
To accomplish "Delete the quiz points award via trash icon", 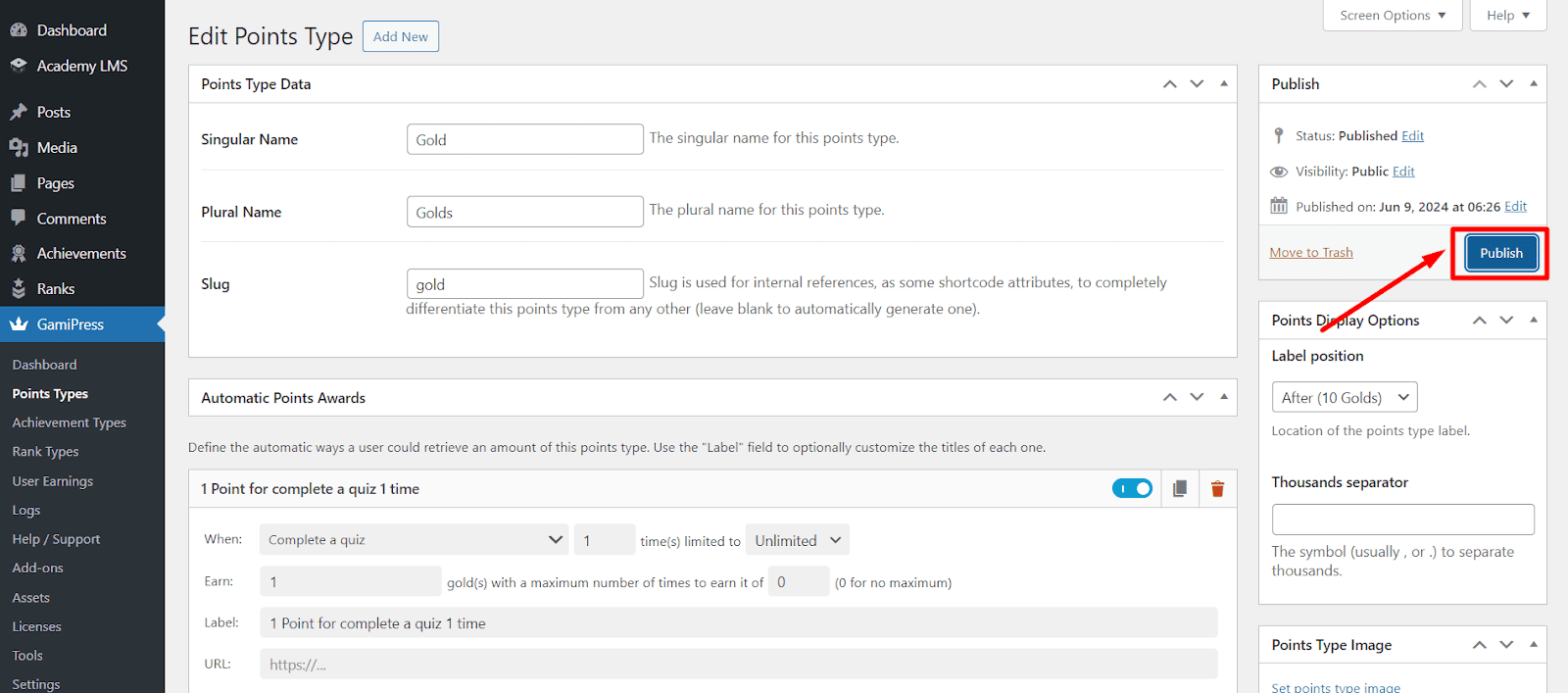I will point(1217,489).
